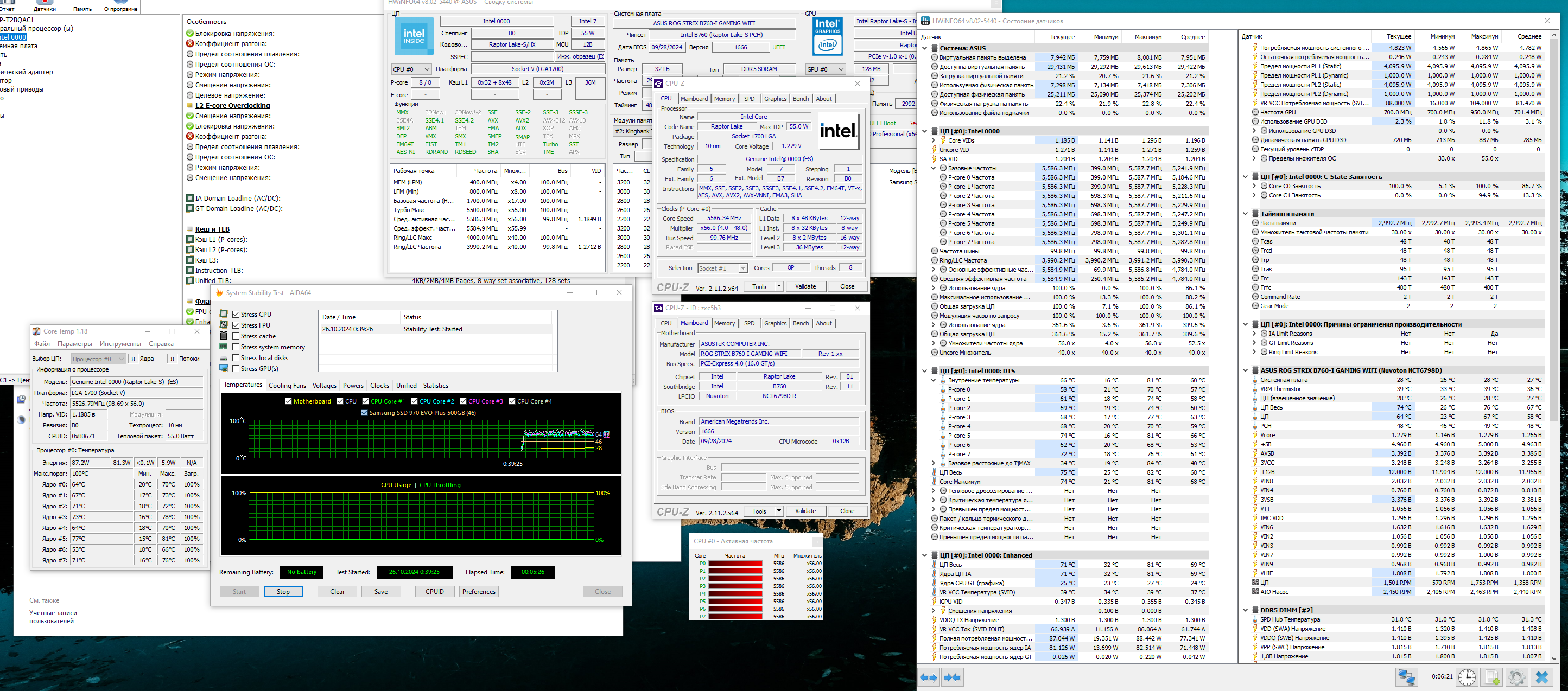This screenshot has width=1568, height=691.
Task: Open the Инструменты menu in Core Temp
Action: click(x=120, y=344)
